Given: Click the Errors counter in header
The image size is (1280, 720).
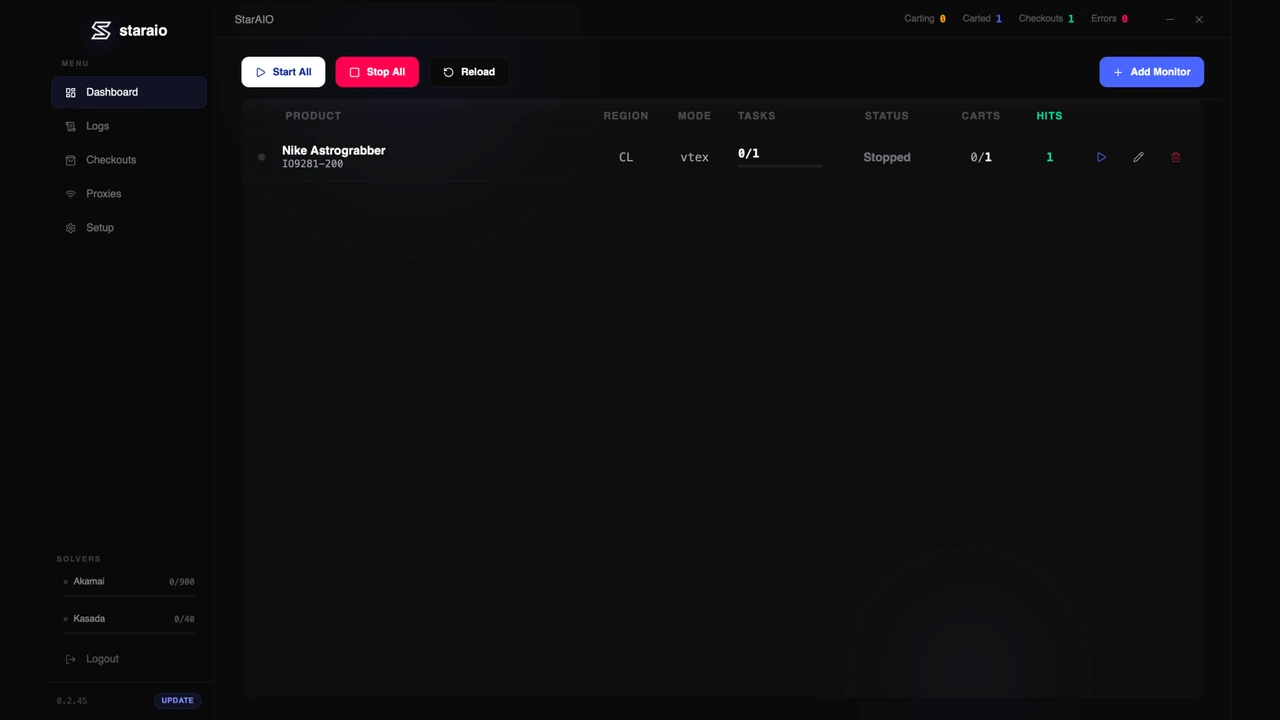Looking at the screenshot, I should [1109, 19].
